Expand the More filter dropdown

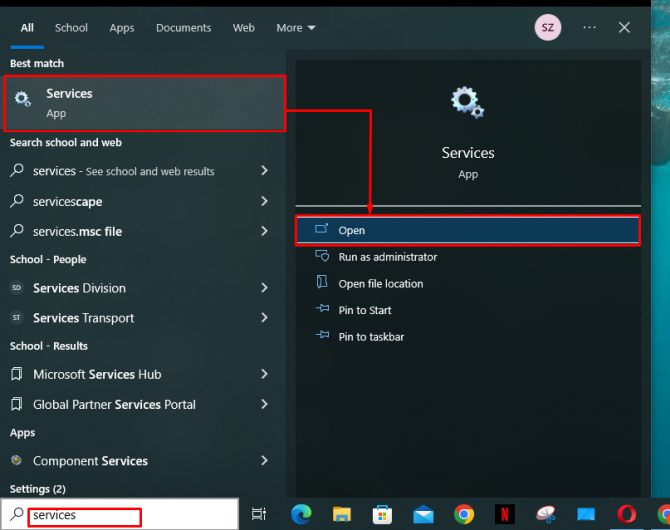pyautogui.click(x=296, y=28)
